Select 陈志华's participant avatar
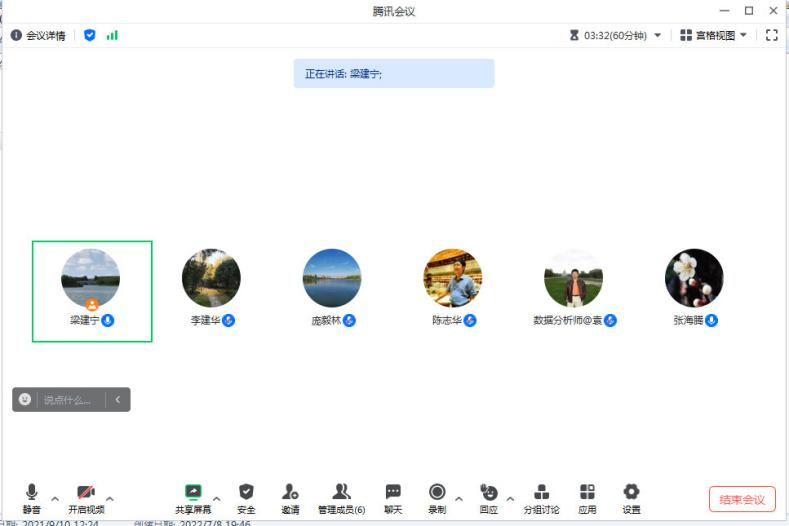 [452, 278]
